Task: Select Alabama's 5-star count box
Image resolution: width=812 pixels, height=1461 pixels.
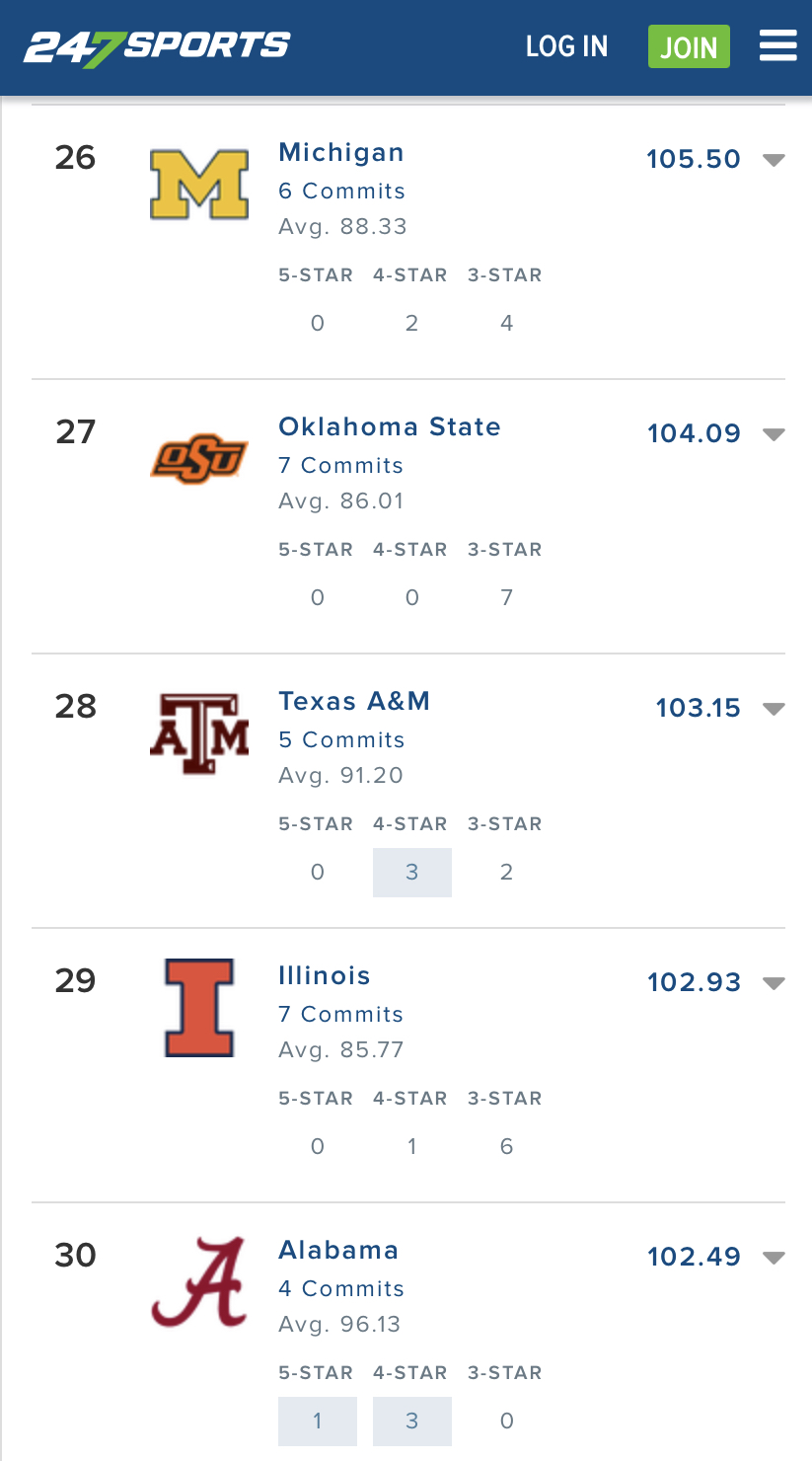Action: 317,1421
